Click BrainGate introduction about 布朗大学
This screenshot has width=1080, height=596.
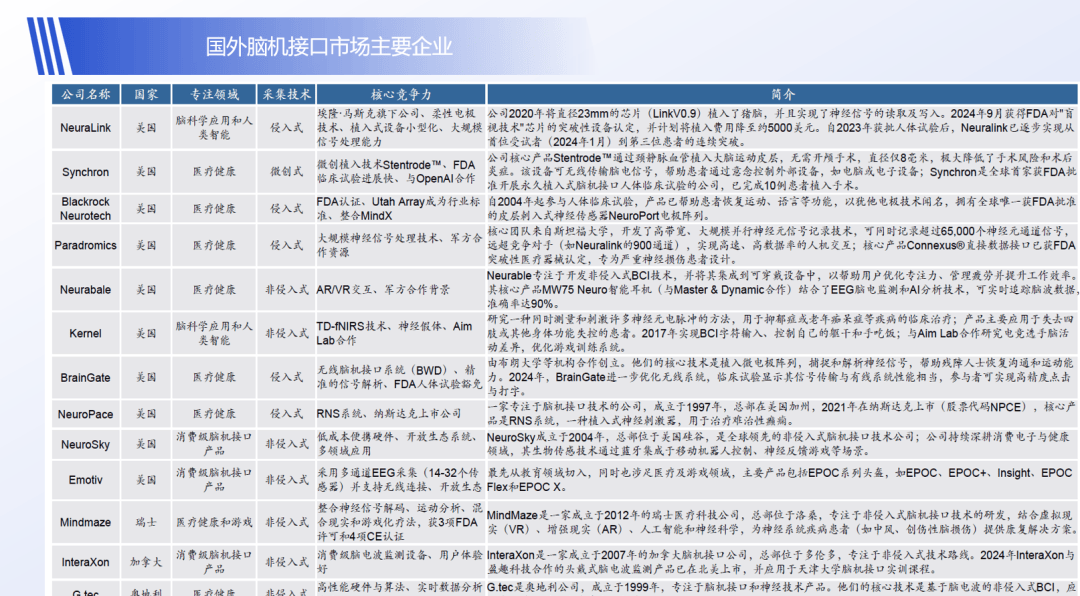coord(782,378)
